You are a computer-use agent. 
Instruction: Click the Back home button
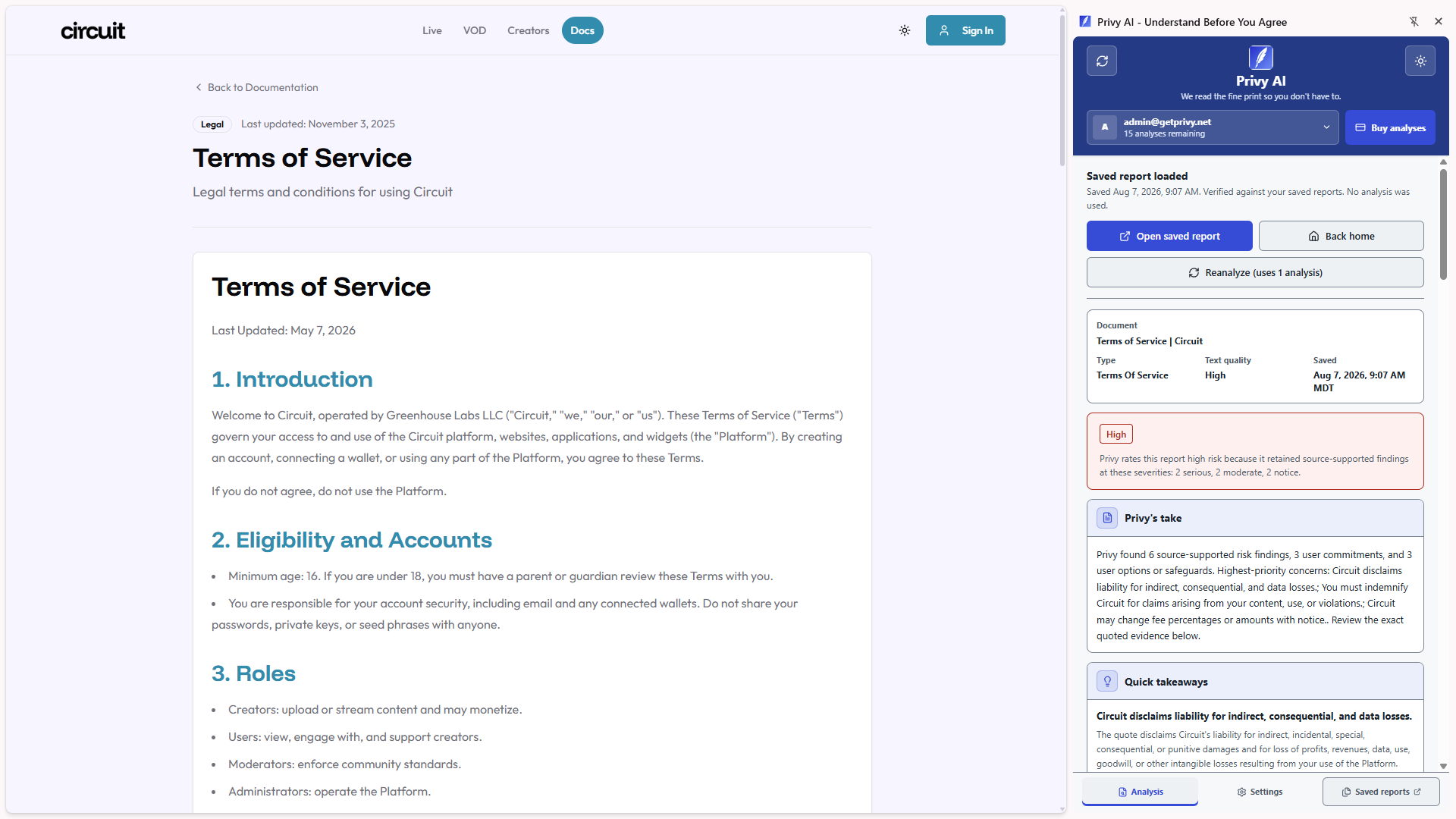[1341, 236]
